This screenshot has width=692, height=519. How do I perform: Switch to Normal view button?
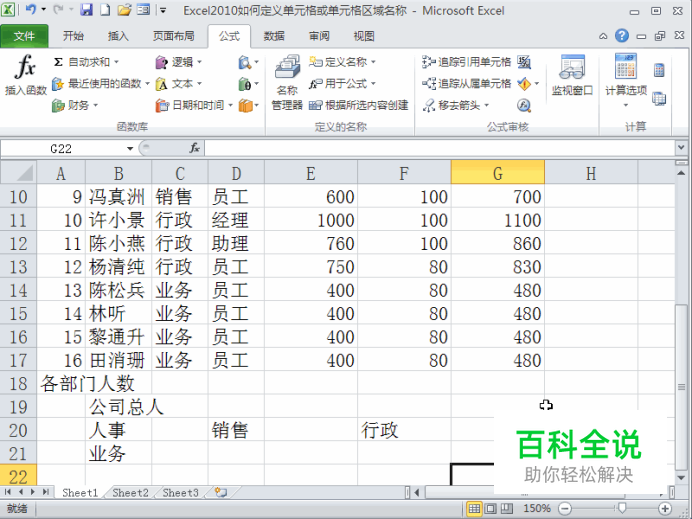(x=474, y=508)
